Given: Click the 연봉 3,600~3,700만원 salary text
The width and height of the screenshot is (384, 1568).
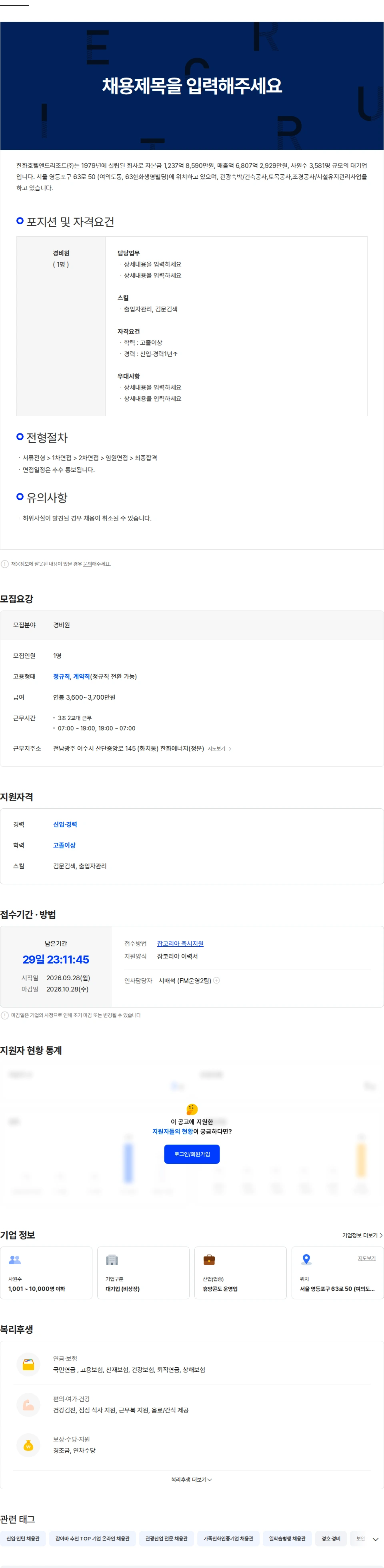Looking at the screenshot, I should (84, 697).
